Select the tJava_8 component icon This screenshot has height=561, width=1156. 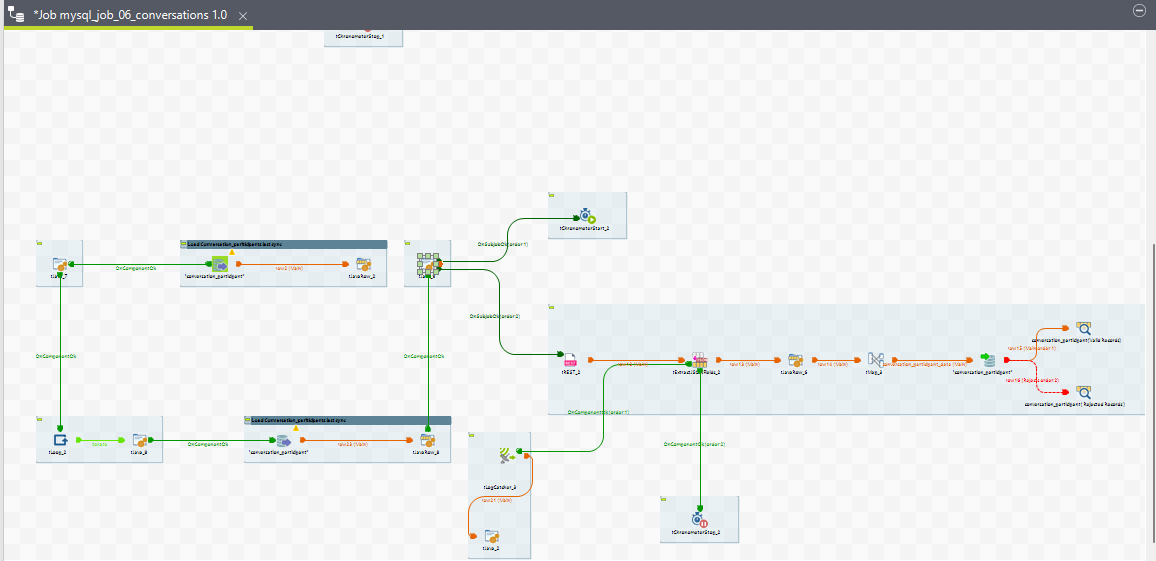point(140,440)
